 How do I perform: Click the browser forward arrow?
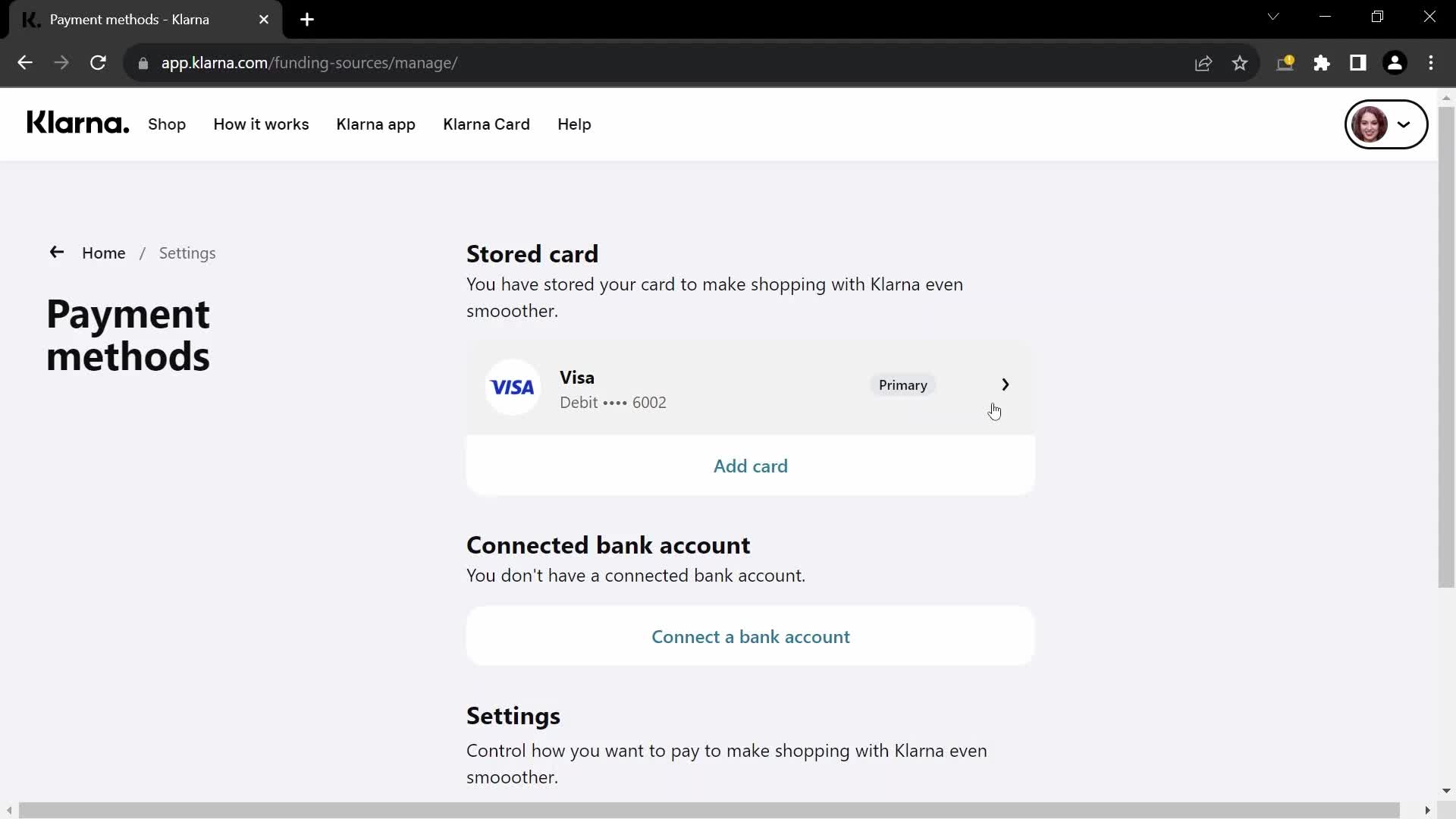point(61,63)
